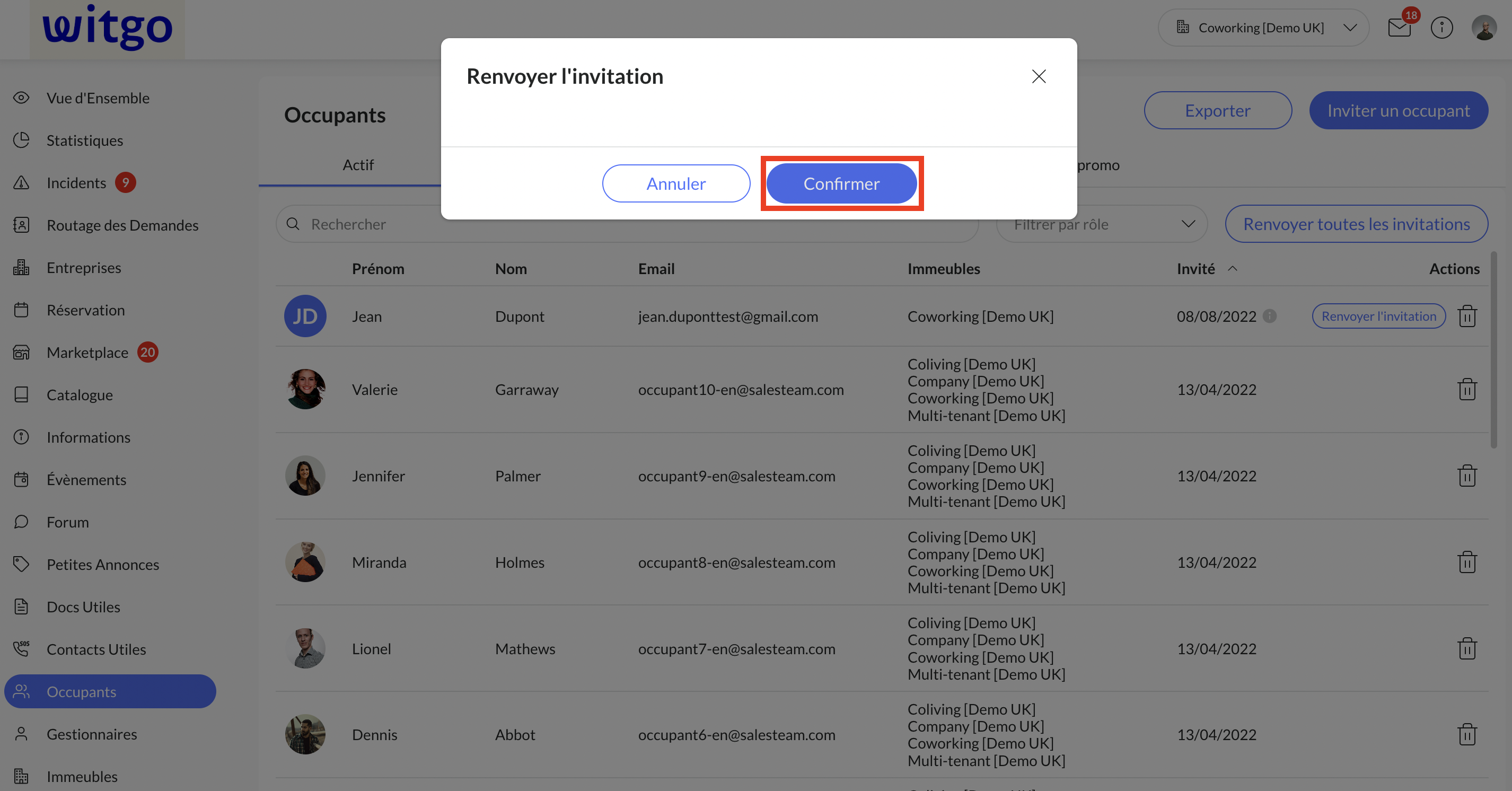
Task: Click the witgo logo
Action: [108, 28]
